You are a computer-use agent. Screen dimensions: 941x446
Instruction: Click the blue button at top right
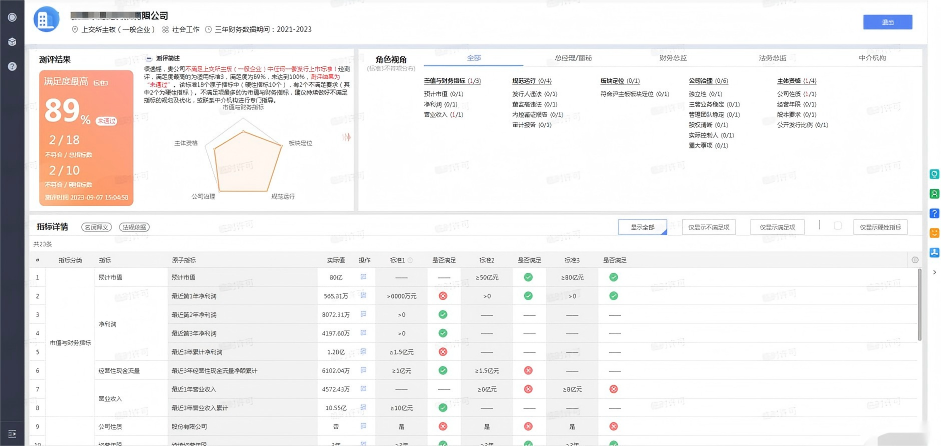[x=887, y=21]
